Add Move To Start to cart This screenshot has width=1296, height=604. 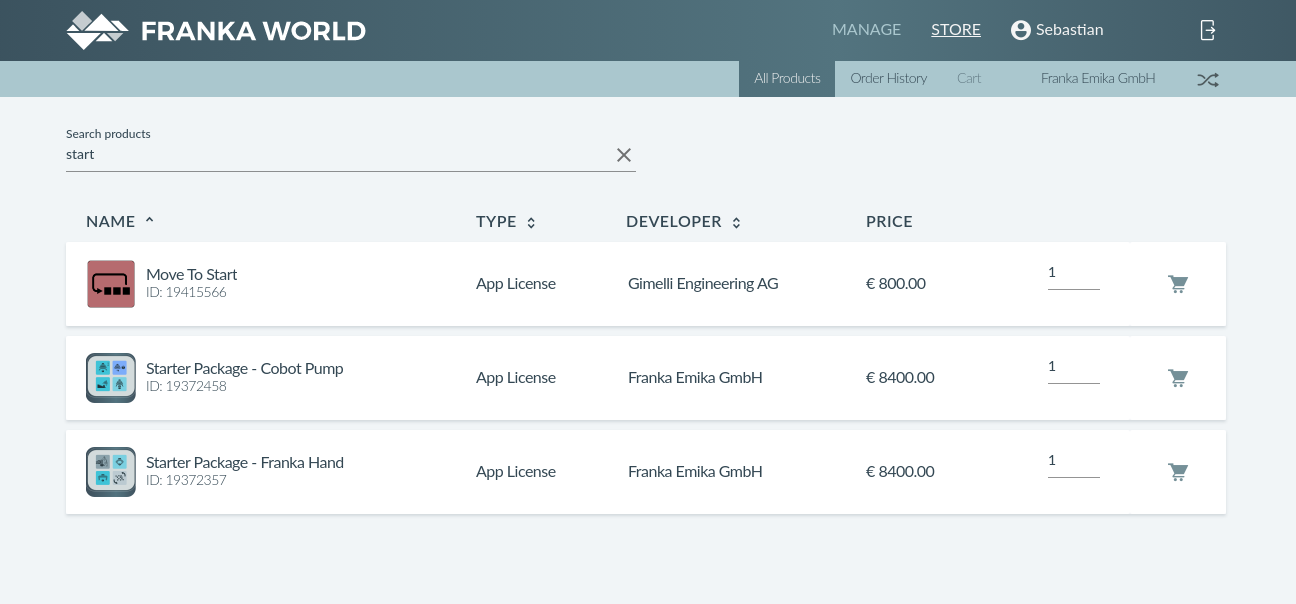[x=1178, y=284]
